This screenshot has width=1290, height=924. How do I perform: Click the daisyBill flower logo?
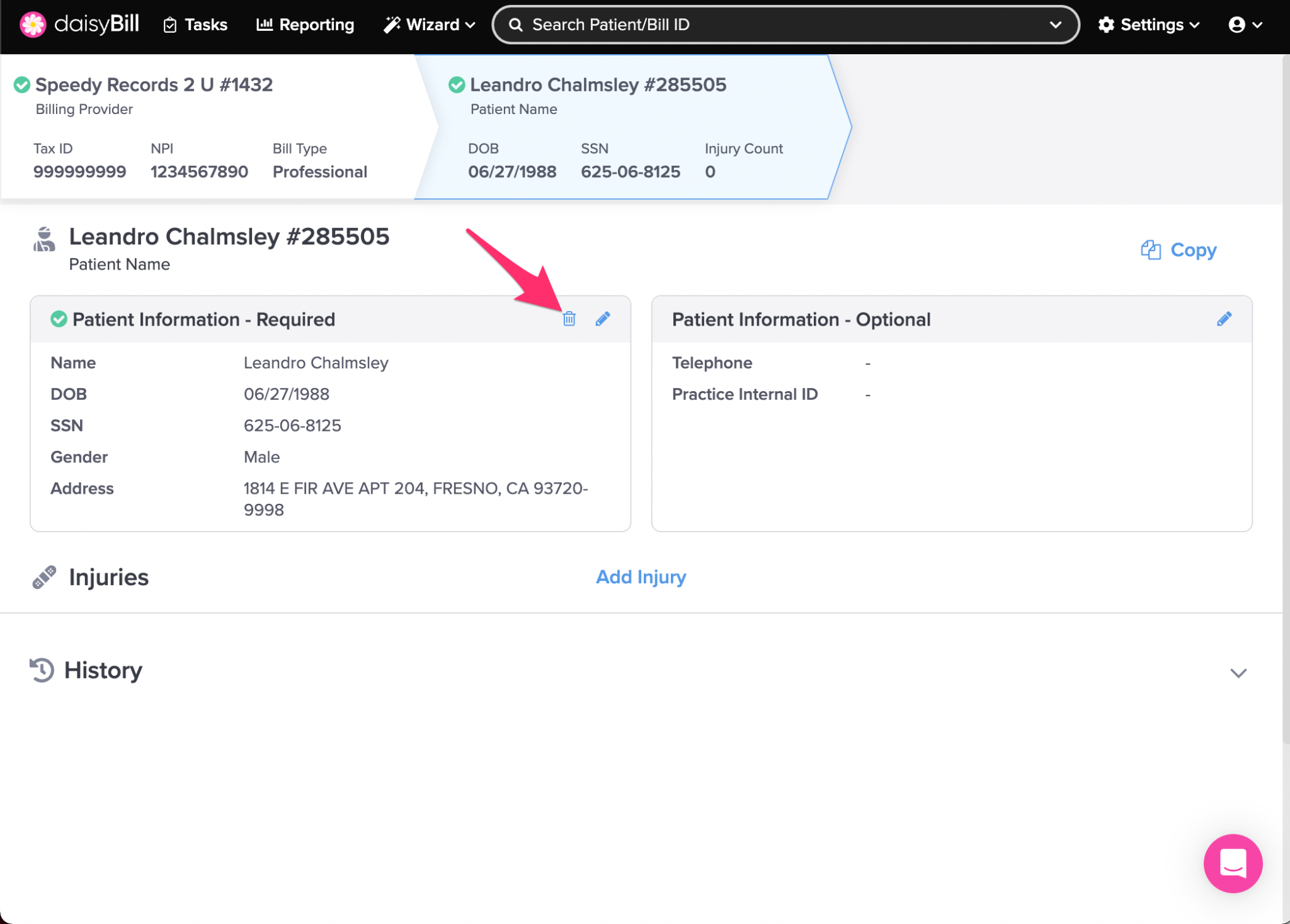[33, 25]
